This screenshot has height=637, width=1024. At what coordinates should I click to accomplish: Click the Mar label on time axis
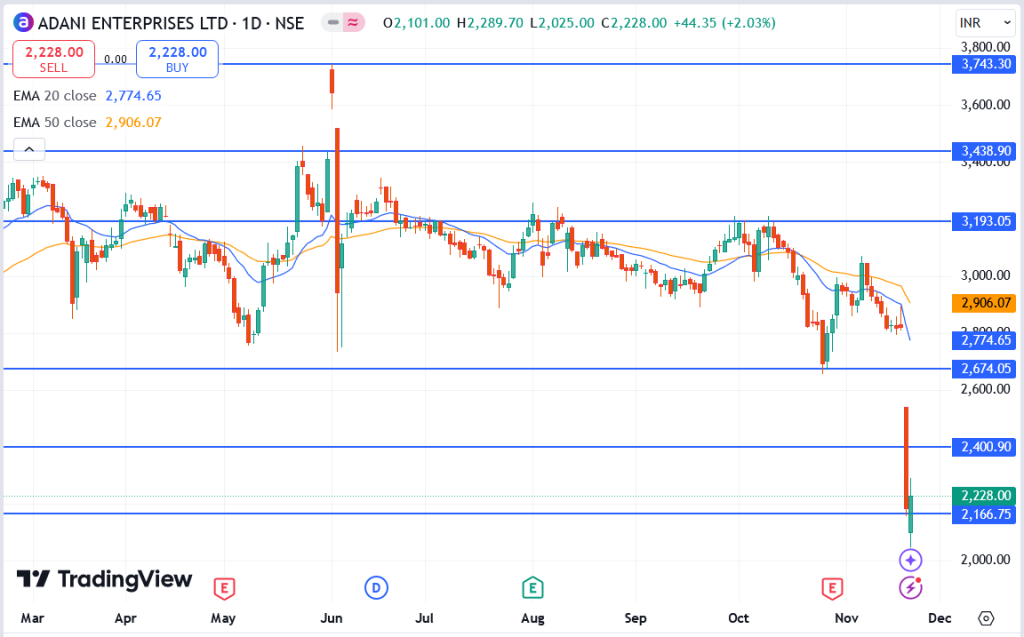[x=32, y=618]
